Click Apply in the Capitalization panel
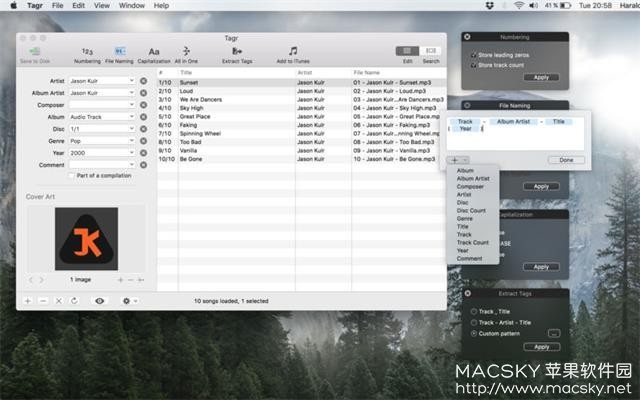The image size is (640, 400). 541,267
